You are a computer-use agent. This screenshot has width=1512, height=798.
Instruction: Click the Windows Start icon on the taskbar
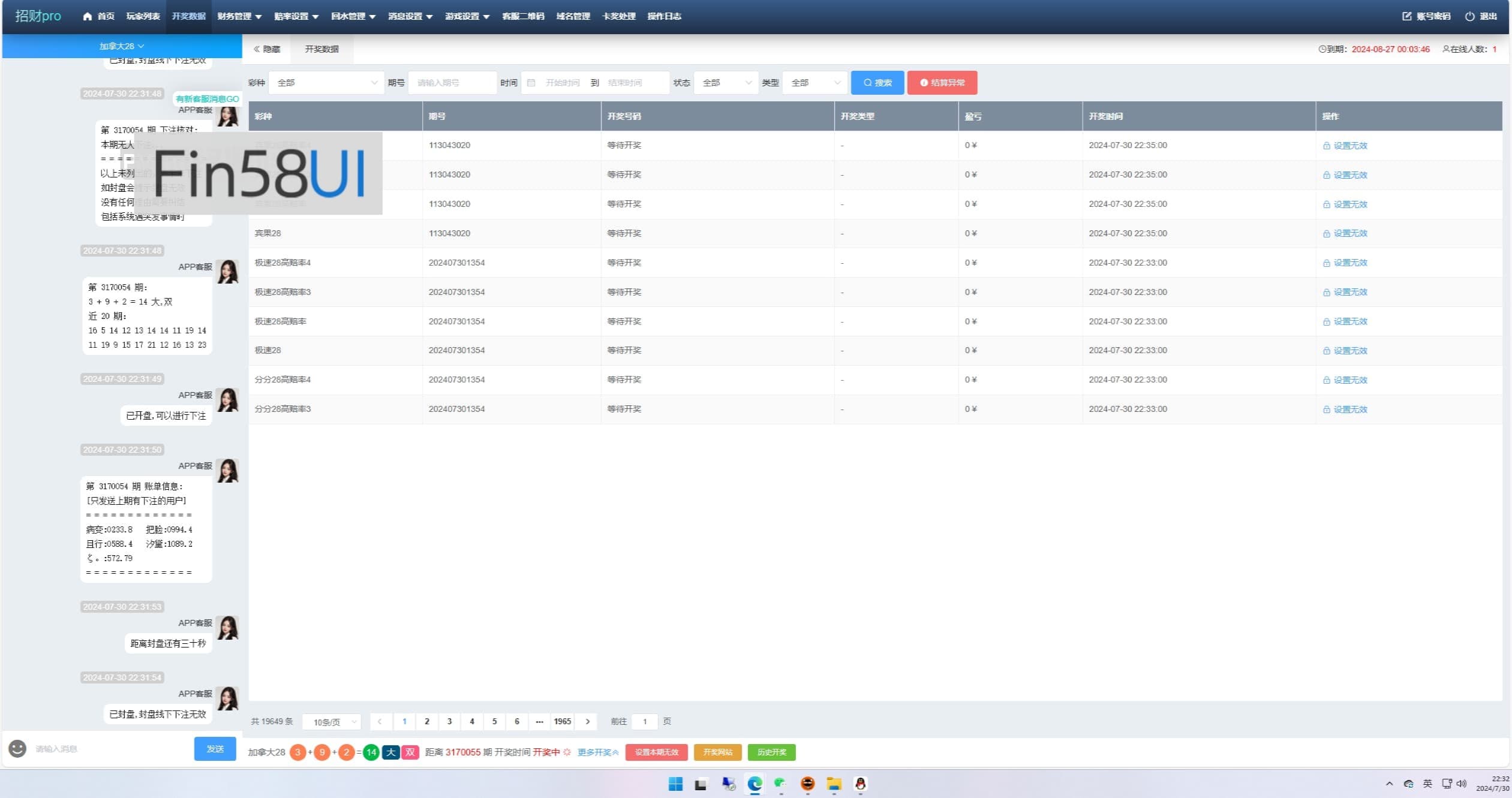pos(675,784)
